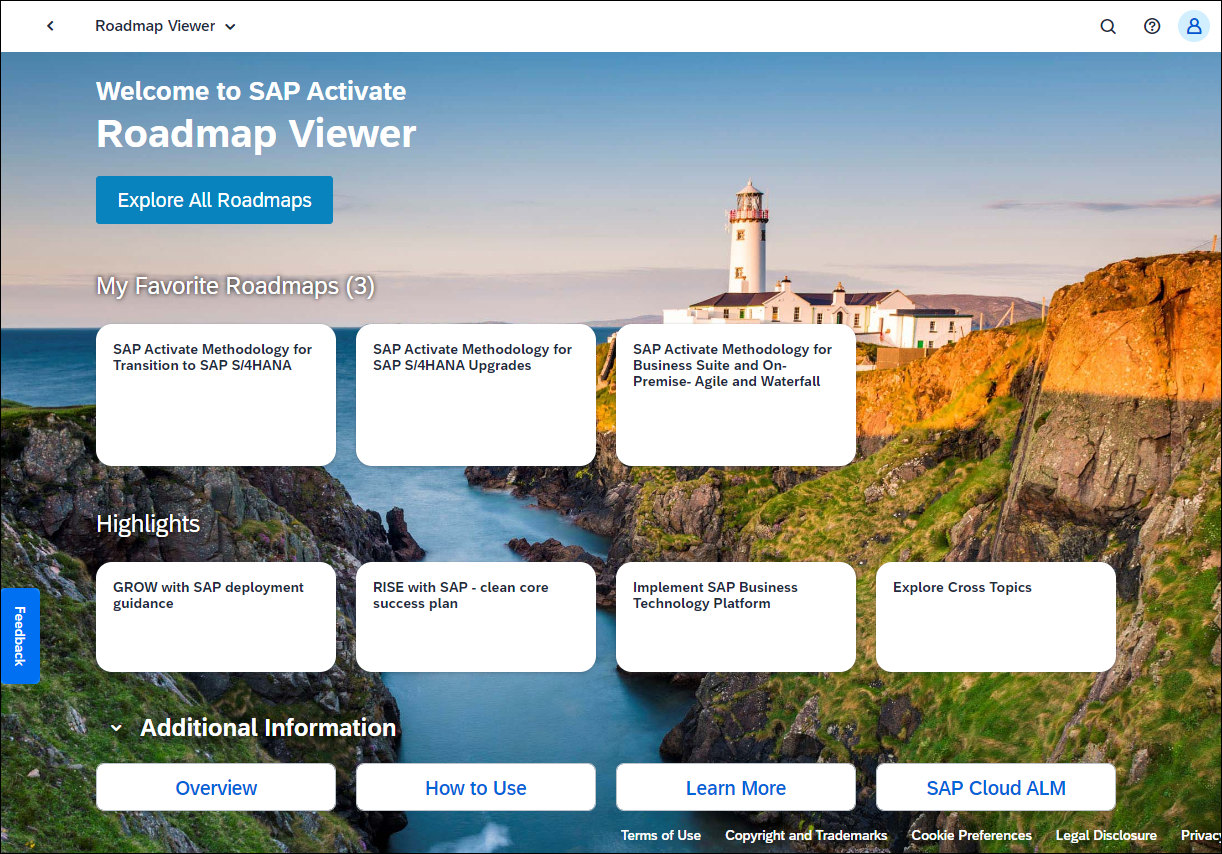Select GROW with SAP deployment guidance tile
This screenshot has width=1222, height=854.
[x=216, y=617]
